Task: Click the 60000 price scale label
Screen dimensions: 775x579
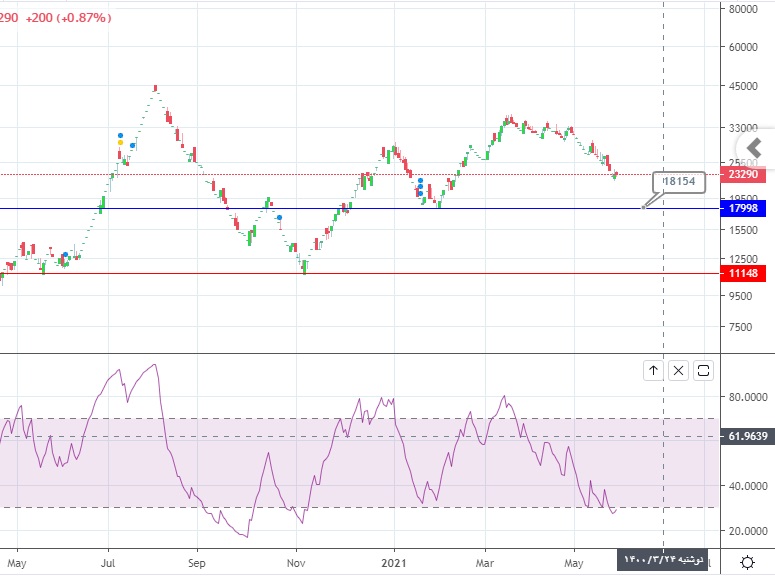Action: [743, 47]
